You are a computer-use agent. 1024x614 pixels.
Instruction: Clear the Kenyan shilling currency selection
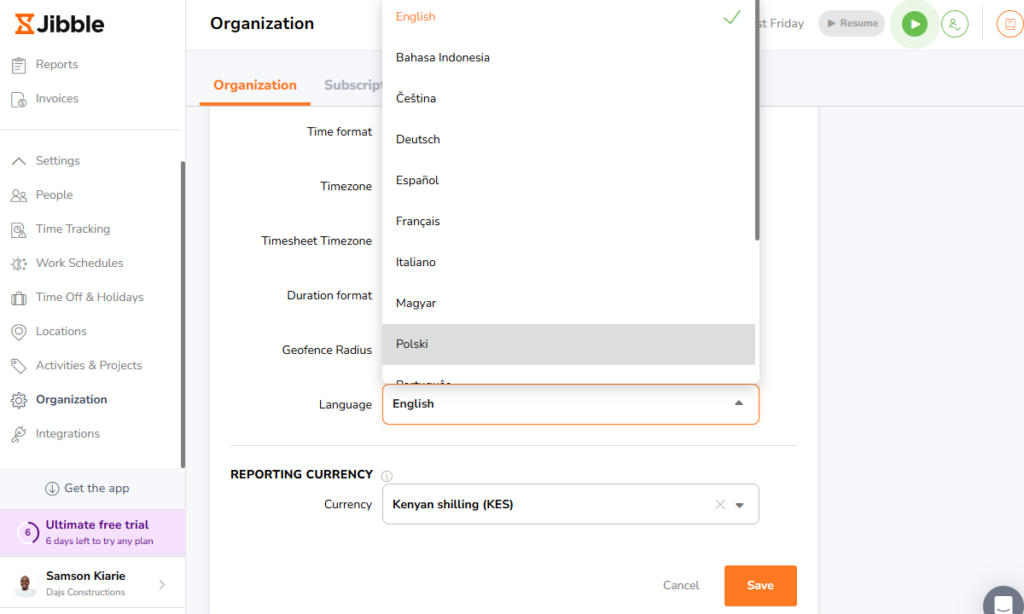720,504
